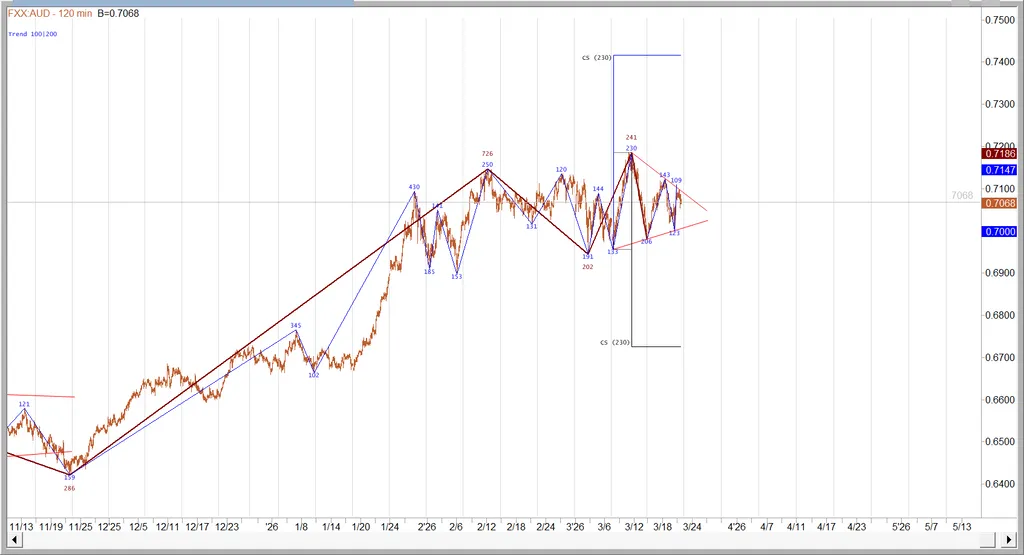Click the lower cs (230) target label
This screenshot has height=555, width=1024.
(x=614, y=343)
